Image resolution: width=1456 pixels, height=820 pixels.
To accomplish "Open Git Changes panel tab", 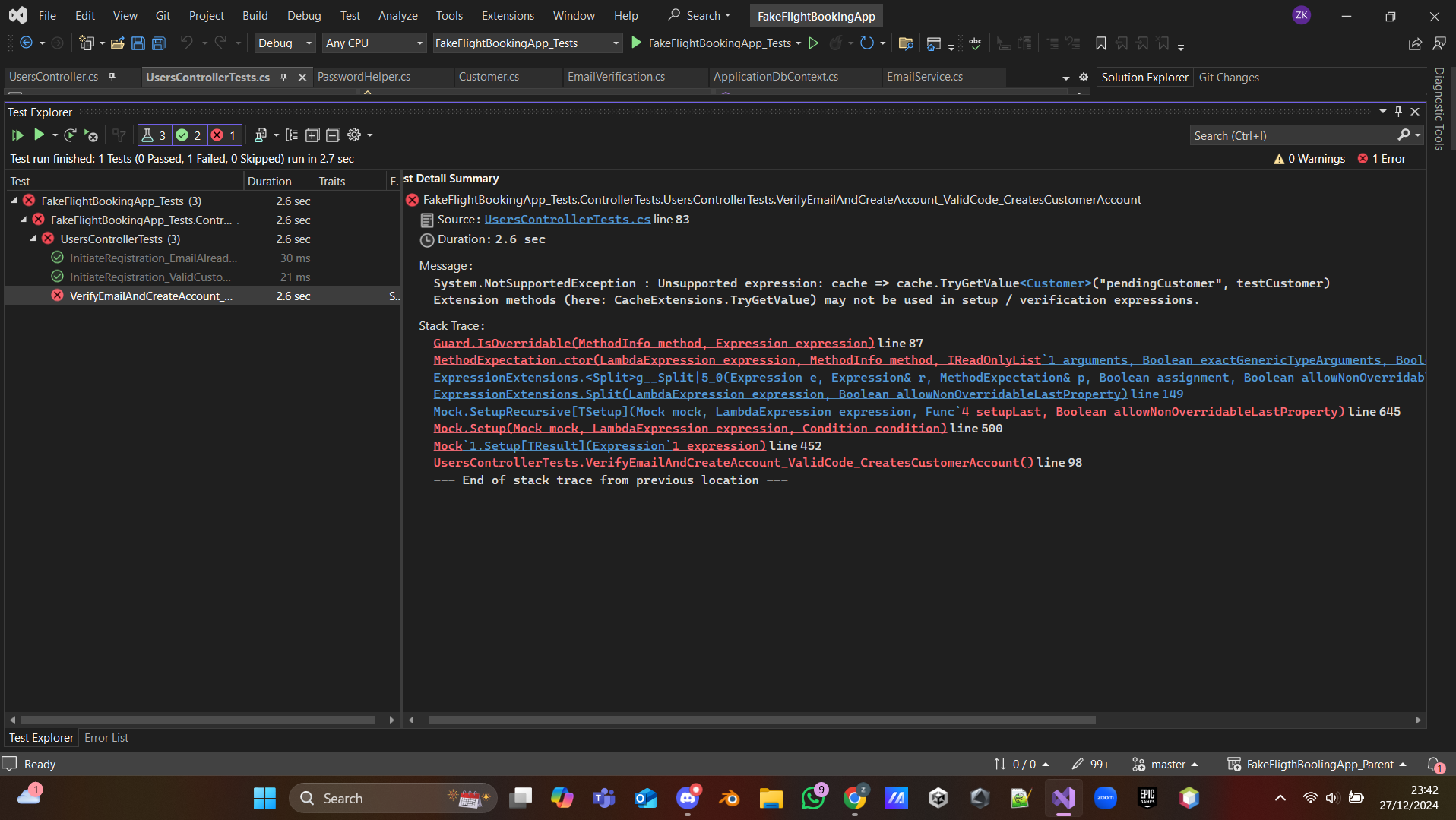I will [x=1229, y=78].
